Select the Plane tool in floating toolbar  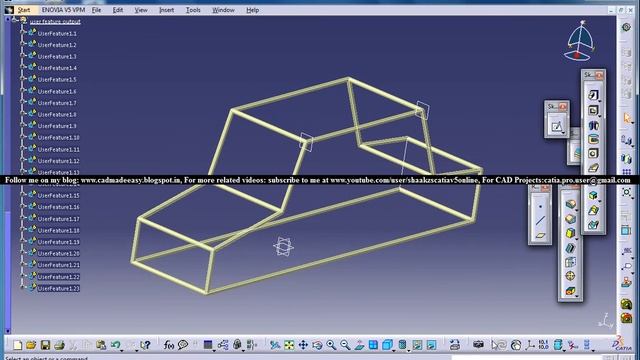(x=540, y=235)
